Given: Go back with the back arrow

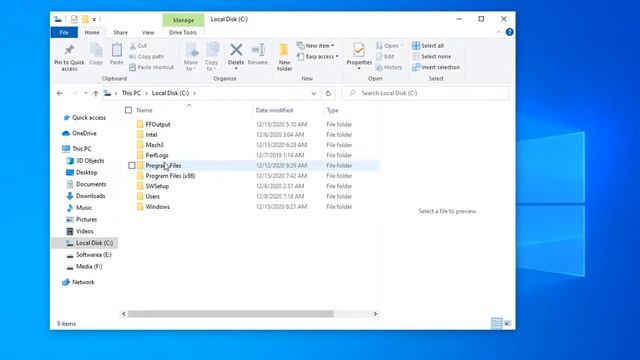Looking at the screenshot, I should point(60,93).
